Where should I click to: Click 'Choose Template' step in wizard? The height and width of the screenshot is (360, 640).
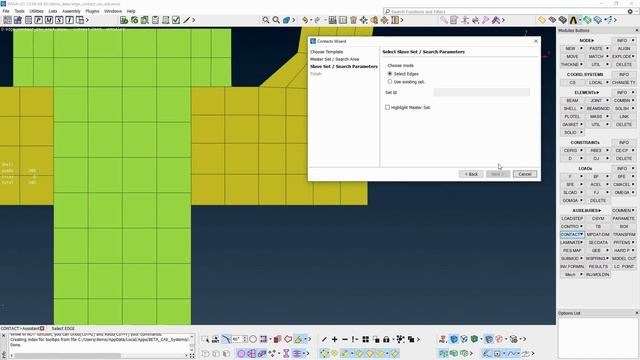tap(327, 52)
